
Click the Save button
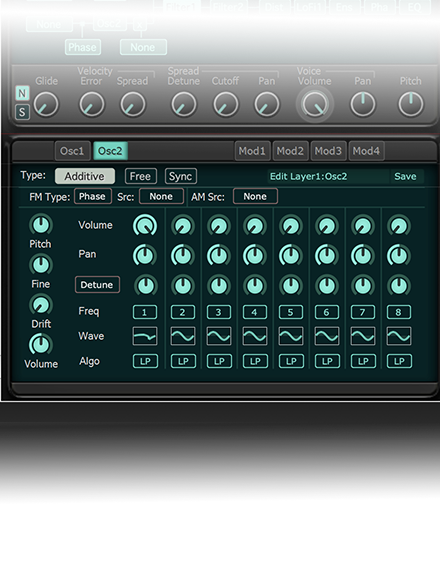tap(405, 176)
